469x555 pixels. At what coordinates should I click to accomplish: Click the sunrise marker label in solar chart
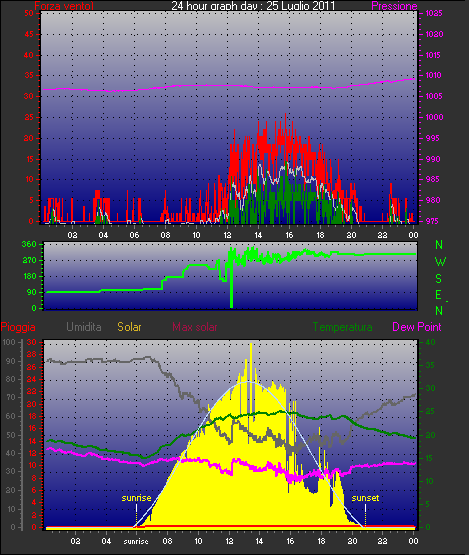point(136,498)
